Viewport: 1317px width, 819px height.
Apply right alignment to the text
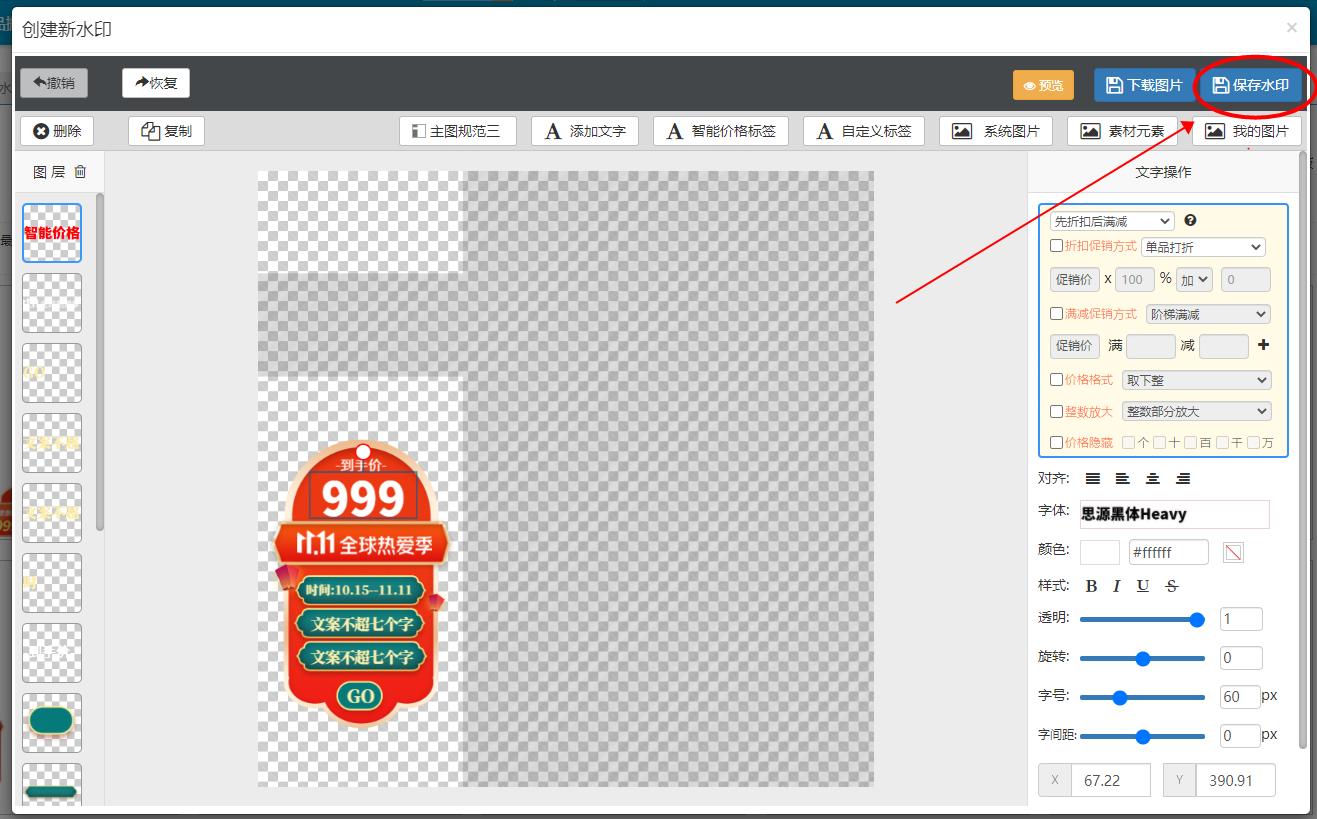[x=1183, y=479]
